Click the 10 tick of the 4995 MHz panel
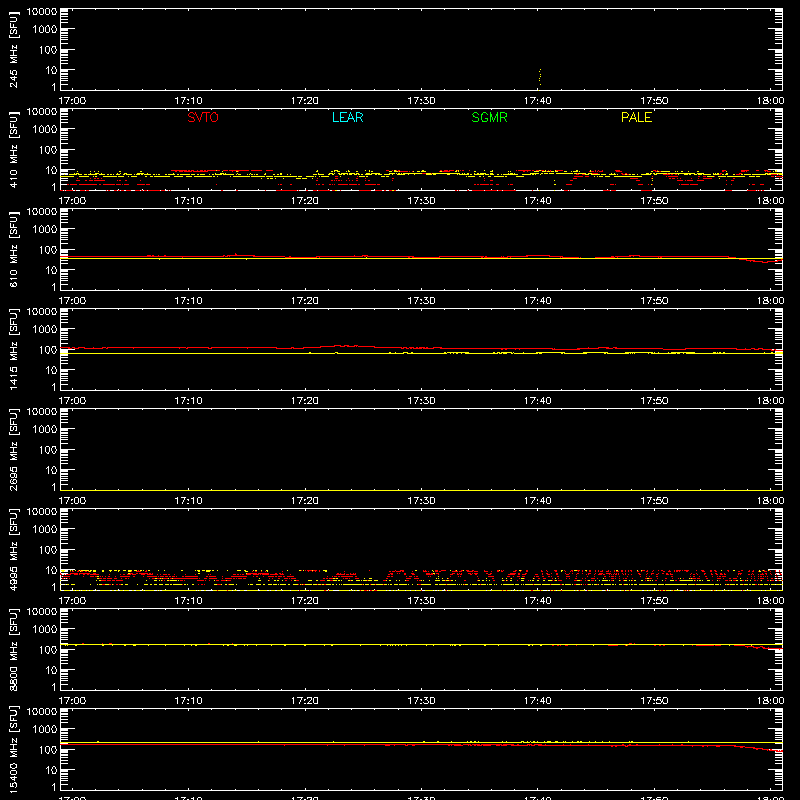This screenshot has height=800, width=800. [x=51, y=570]
